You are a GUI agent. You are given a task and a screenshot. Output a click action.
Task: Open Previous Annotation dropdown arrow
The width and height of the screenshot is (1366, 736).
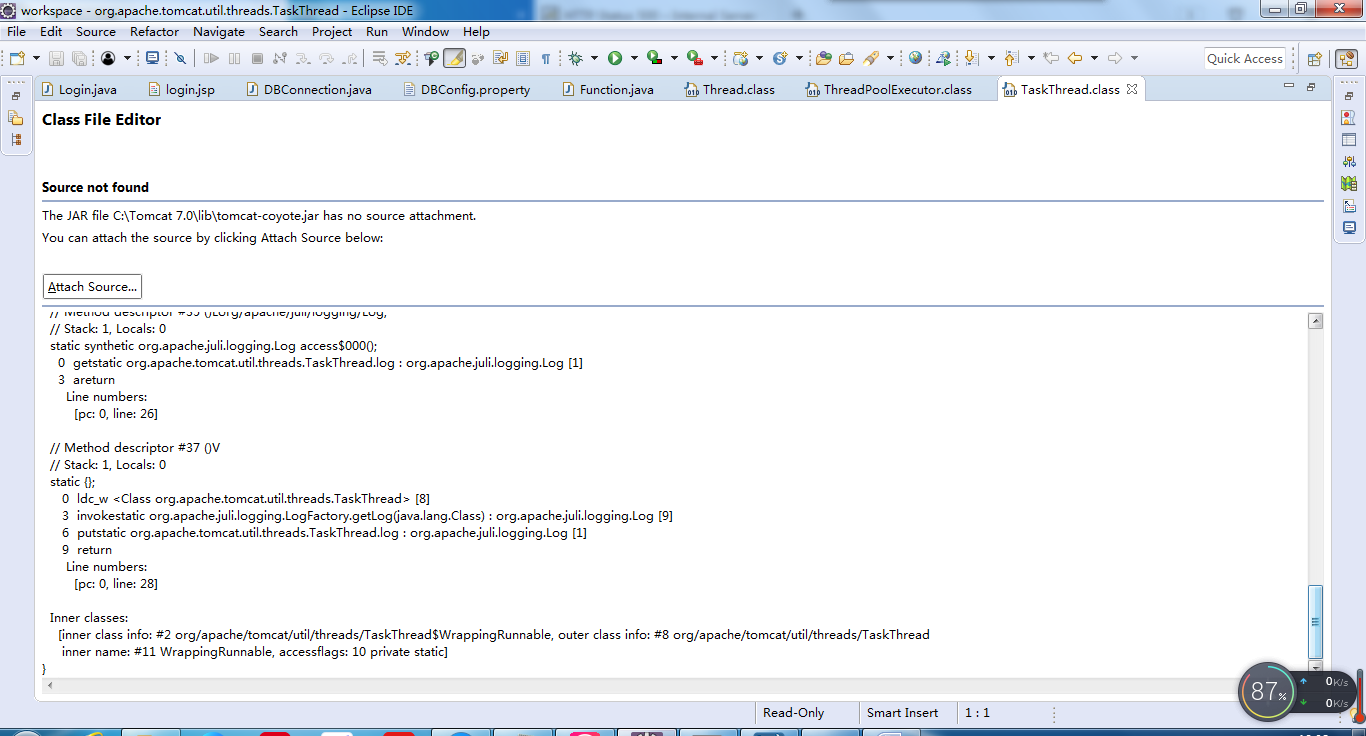pos(1031,58)
